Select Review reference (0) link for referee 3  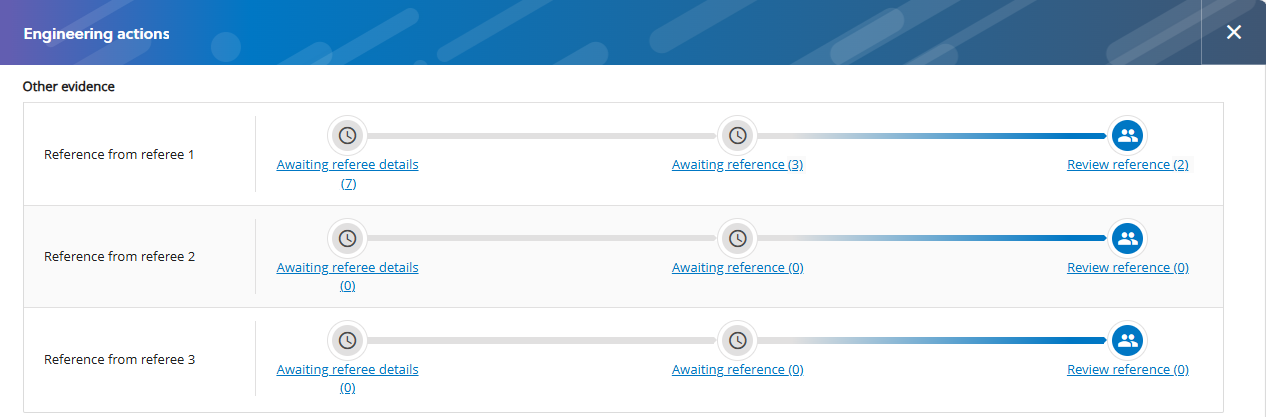(1127, 370)
